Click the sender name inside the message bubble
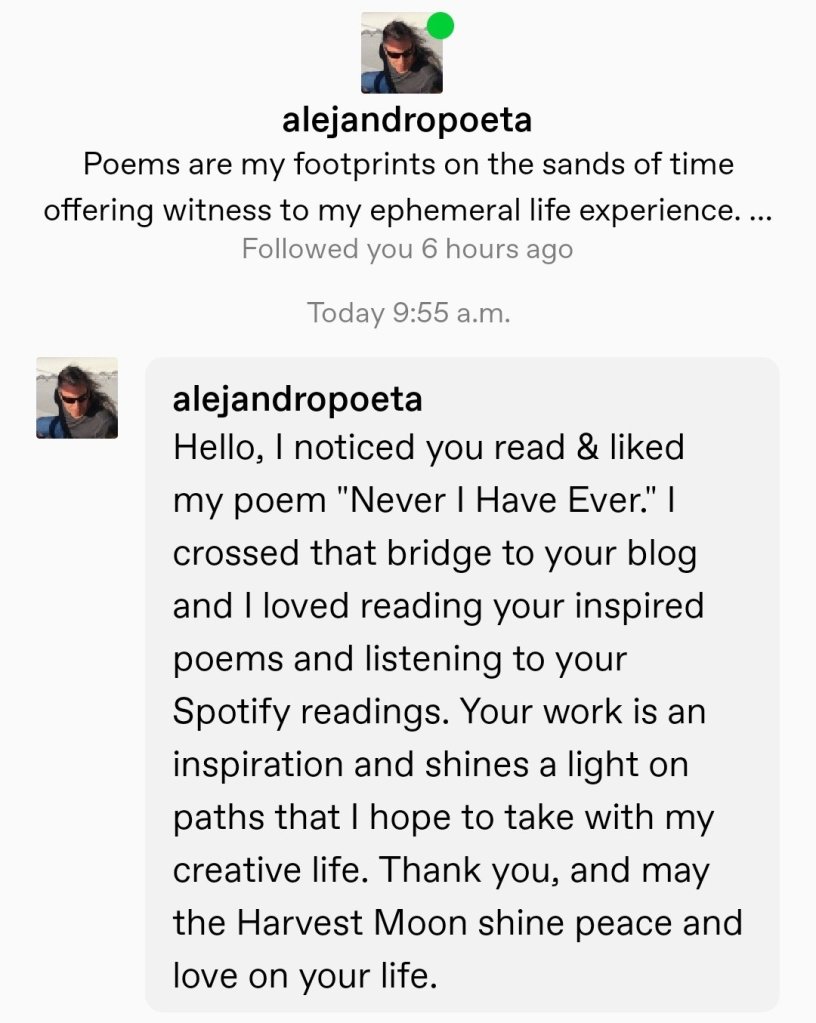 pos(297,400)
